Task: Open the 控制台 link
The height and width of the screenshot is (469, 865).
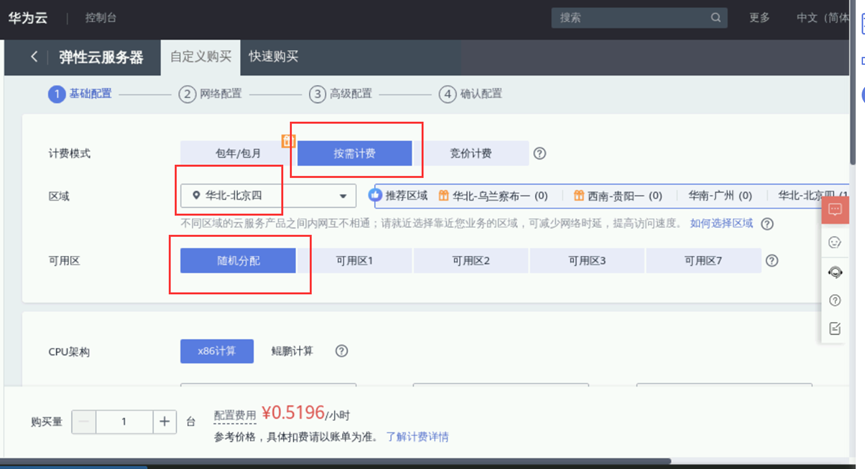Action: pyautogui.click(x=100, y=18)
